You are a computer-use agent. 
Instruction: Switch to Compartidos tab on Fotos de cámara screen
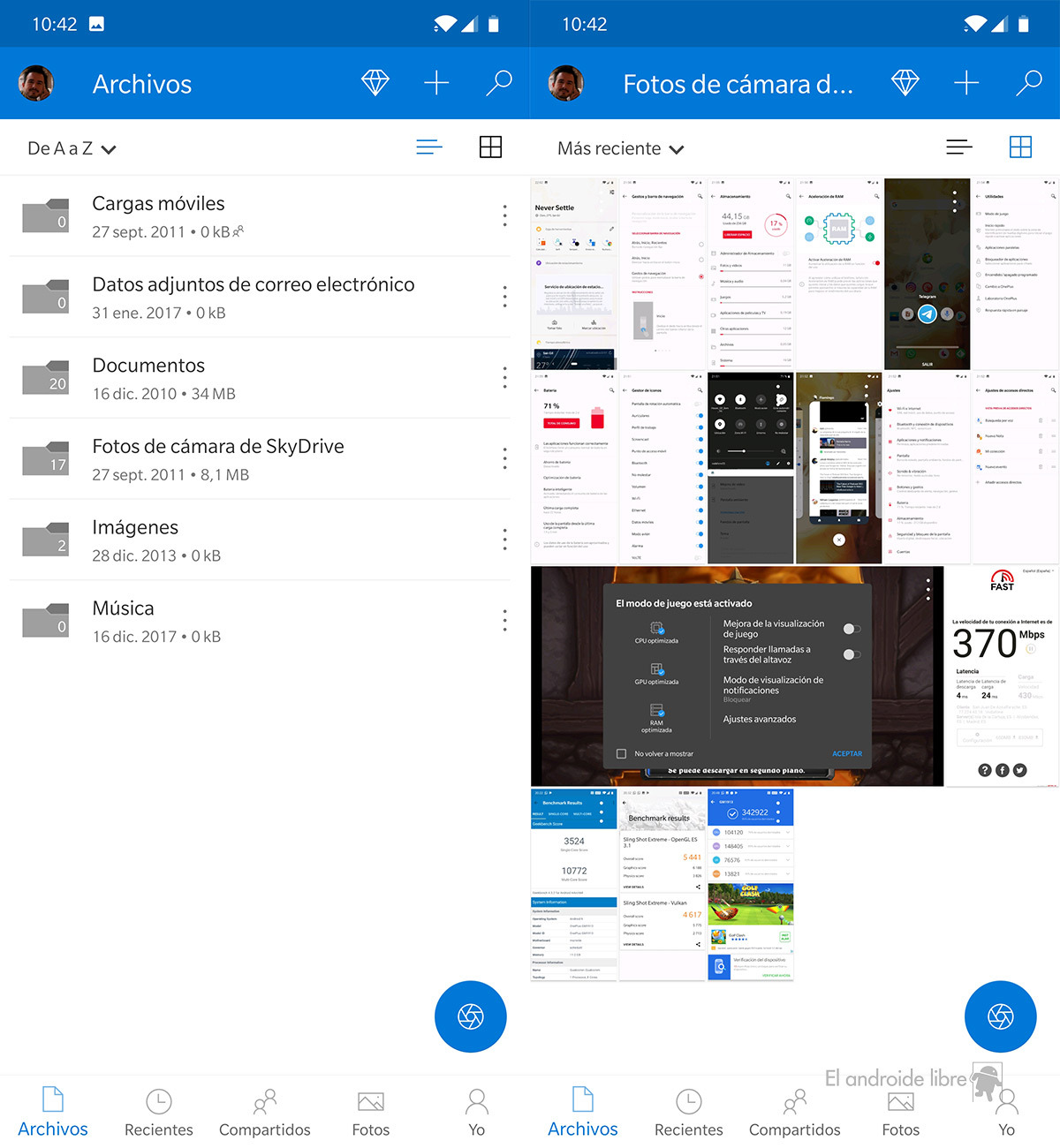pyautogui.click(x=794, y=1113)
